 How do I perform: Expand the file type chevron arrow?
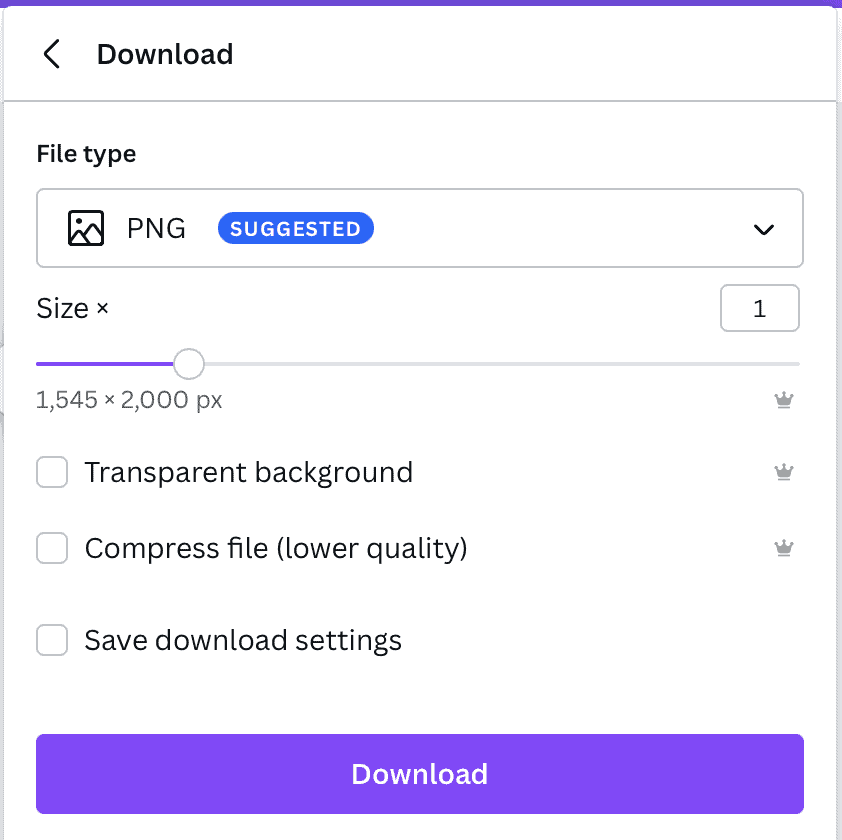[x=763, y=230]
